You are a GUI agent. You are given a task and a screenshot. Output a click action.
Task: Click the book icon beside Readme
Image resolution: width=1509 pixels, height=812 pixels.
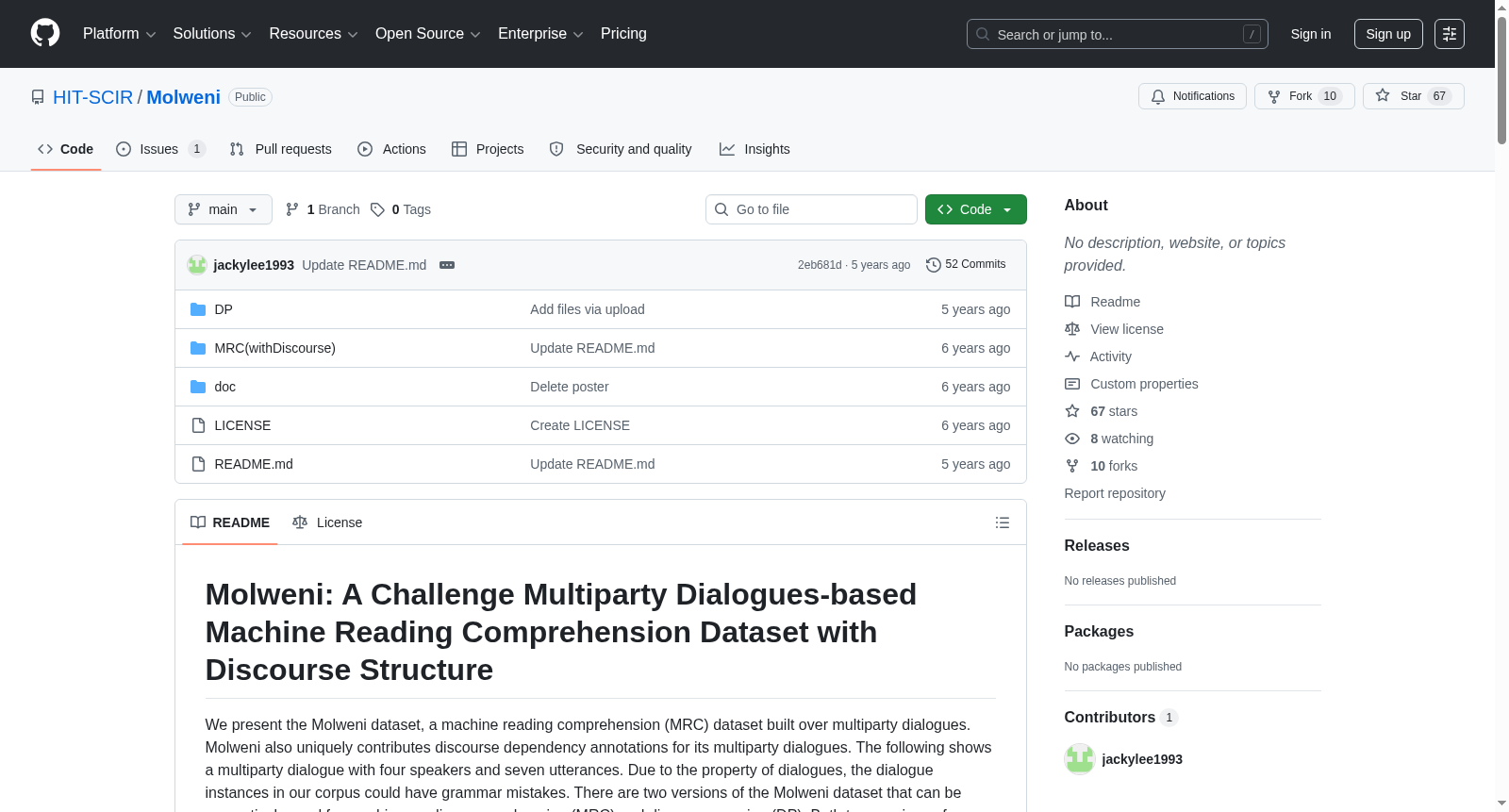tap(1072, 302)
